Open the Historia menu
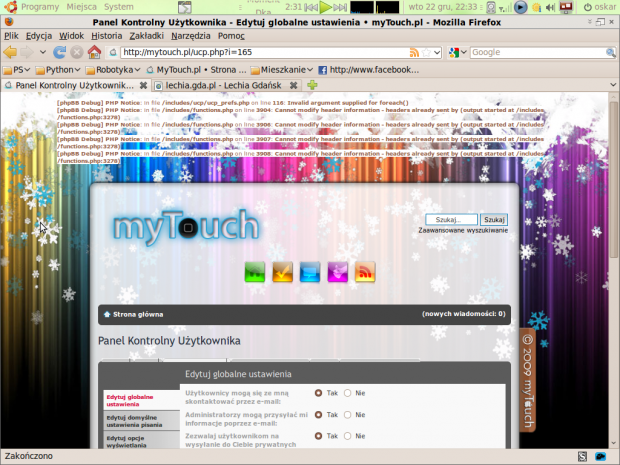 (107, 36)
